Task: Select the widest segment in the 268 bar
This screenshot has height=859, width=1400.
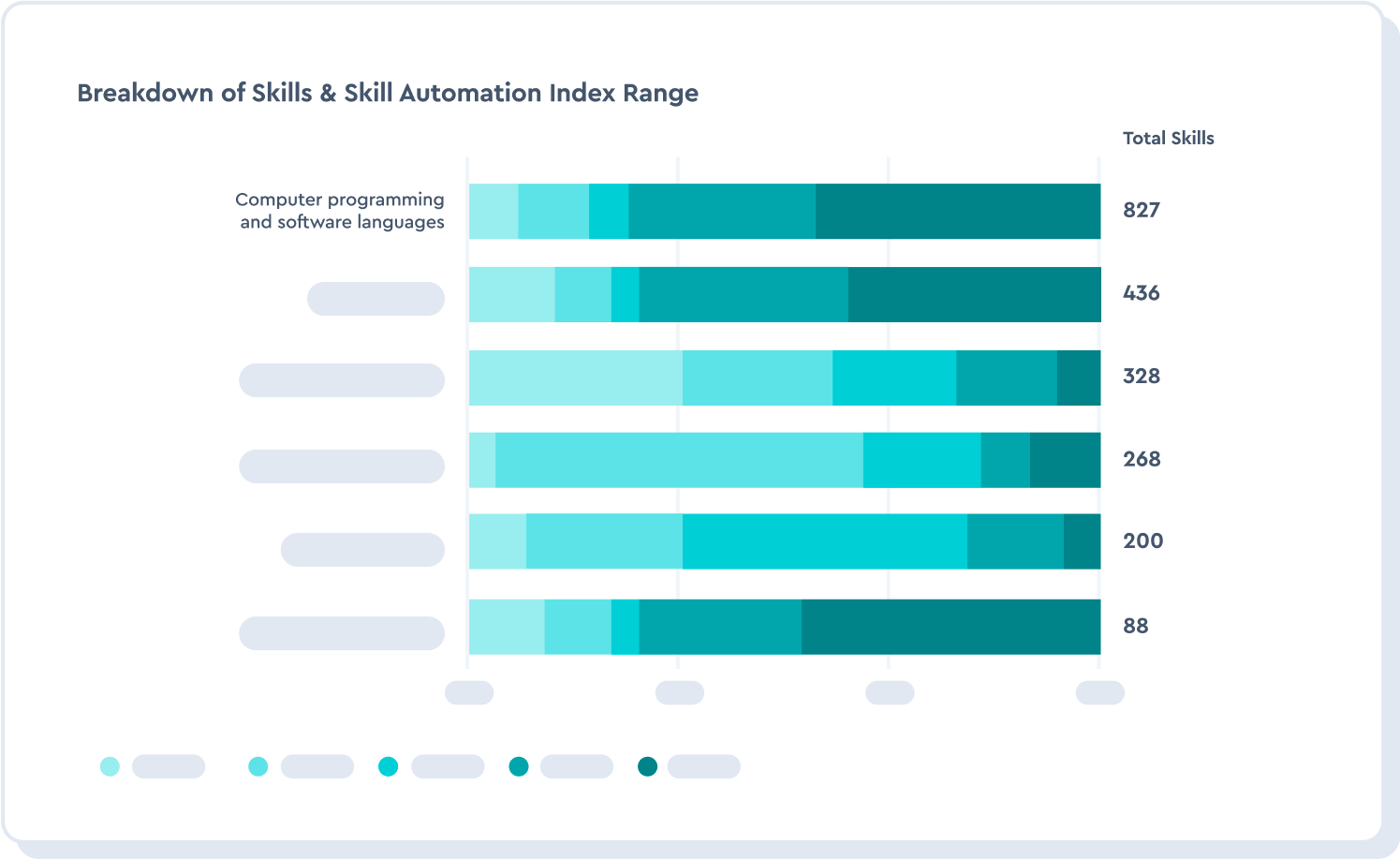Action: click(679, 460)
